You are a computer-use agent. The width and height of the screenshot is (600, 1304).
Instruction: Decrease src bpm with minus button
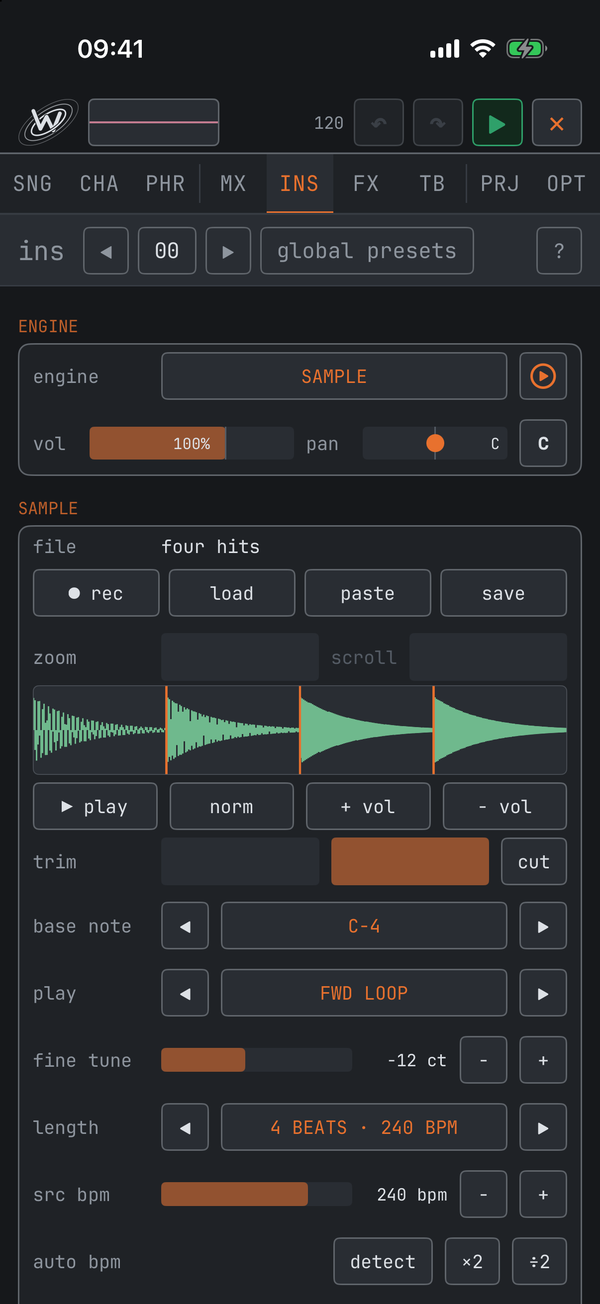point(484,1194)
